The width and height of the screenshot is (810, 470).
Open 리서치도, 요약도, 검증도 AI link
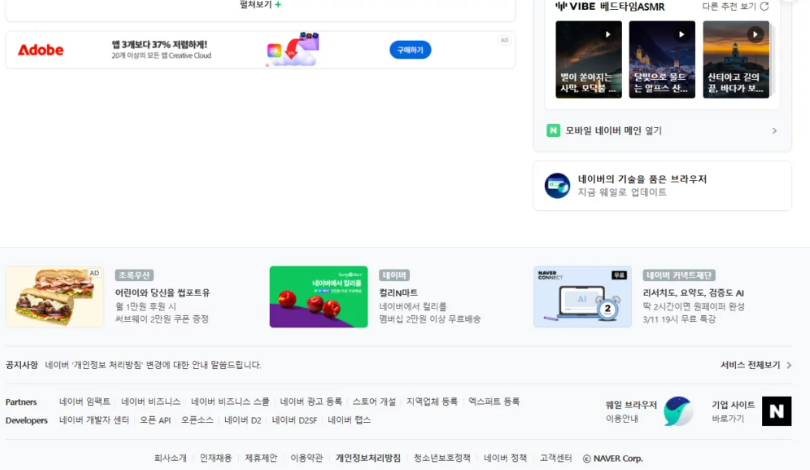click(693, 293)
